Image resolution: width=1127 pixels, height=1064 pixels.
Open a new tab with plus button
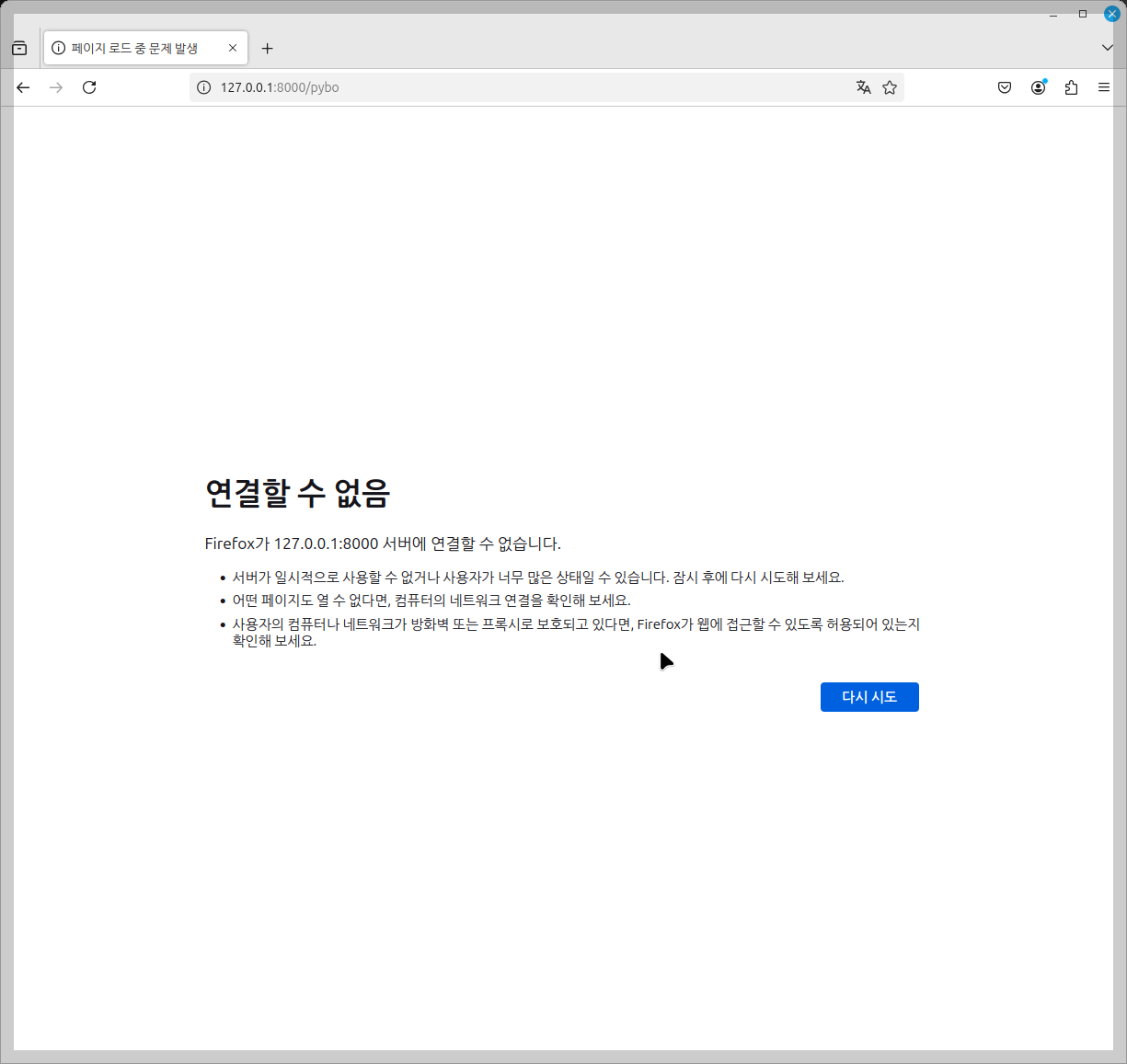coord(267,48)
